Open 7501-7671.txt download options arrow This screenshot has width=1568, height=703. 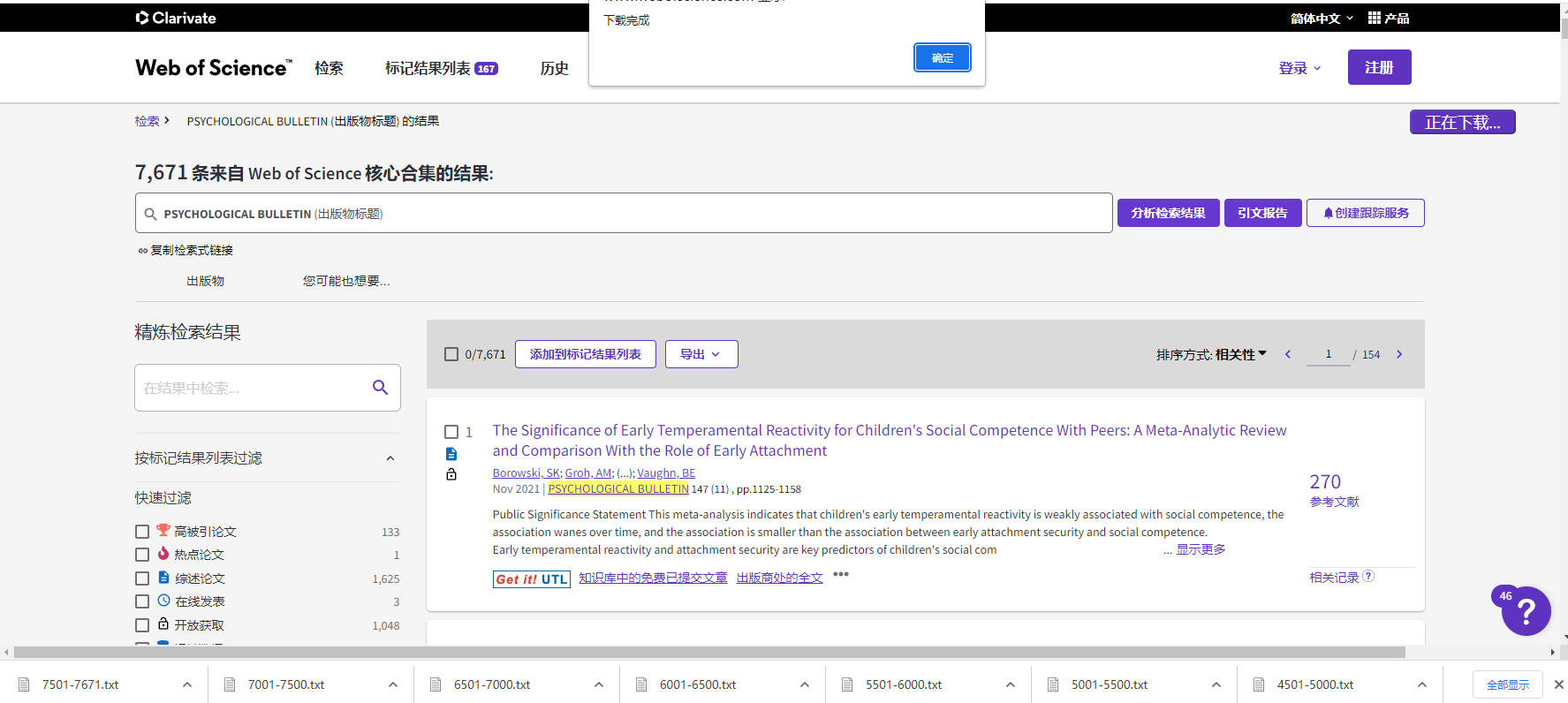pos(187,684)
